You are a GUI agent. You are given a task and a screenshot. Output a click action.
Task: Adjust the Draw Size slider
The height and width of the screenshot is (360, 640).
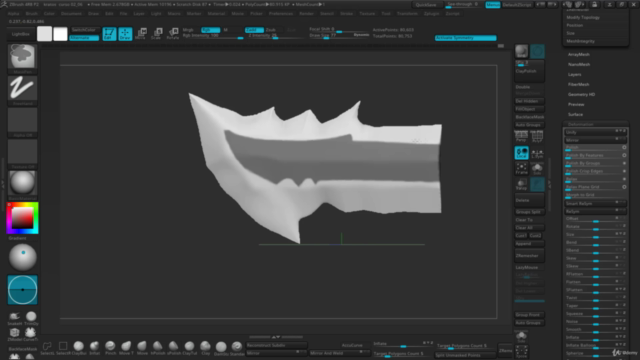click(x=339, y=36)
